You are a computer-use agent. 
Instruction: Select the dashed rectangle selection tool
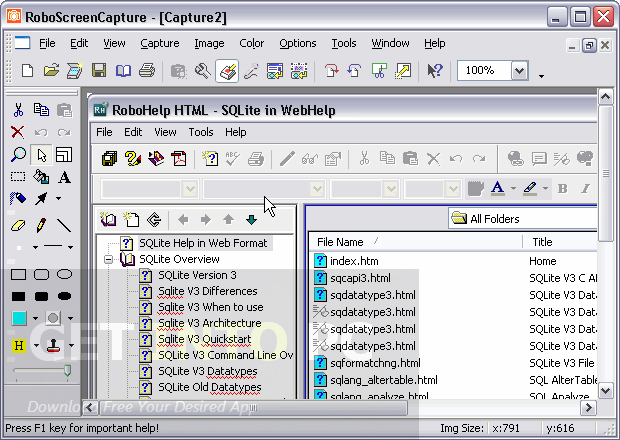[x=18, y=176]
